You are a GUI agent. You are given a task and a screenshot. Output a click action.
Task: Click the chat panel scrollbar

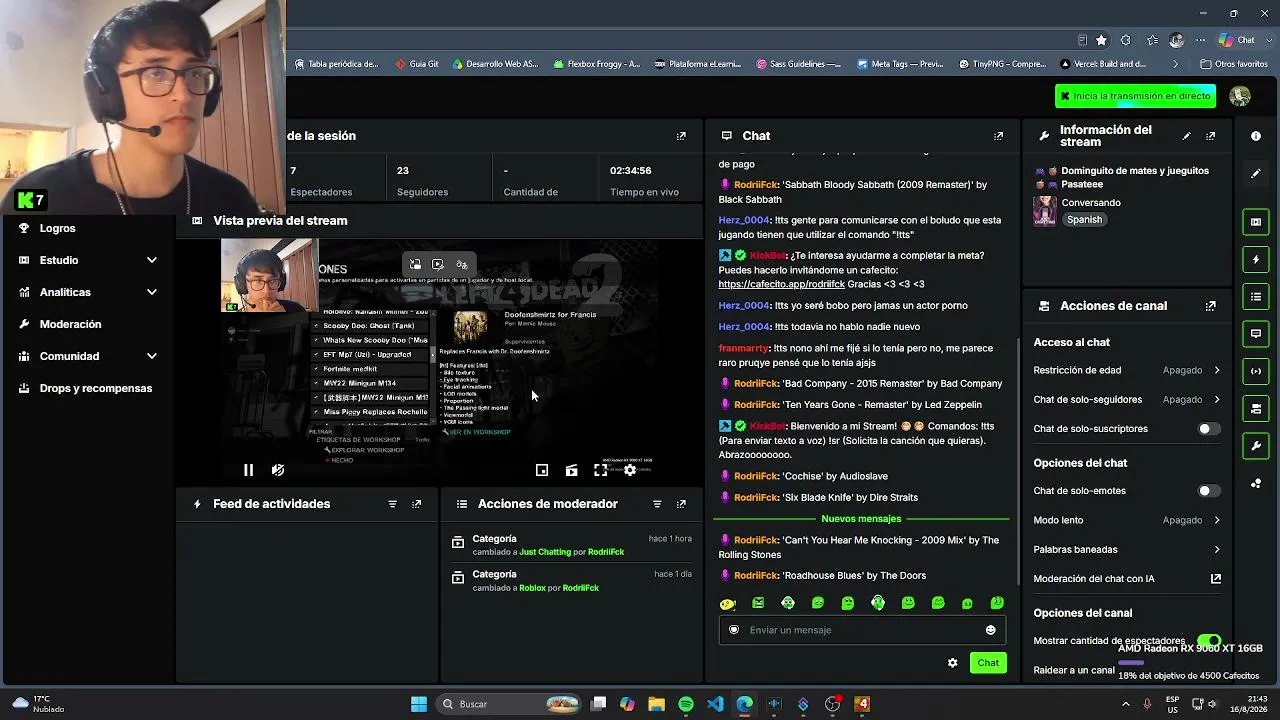(1017, 460)
